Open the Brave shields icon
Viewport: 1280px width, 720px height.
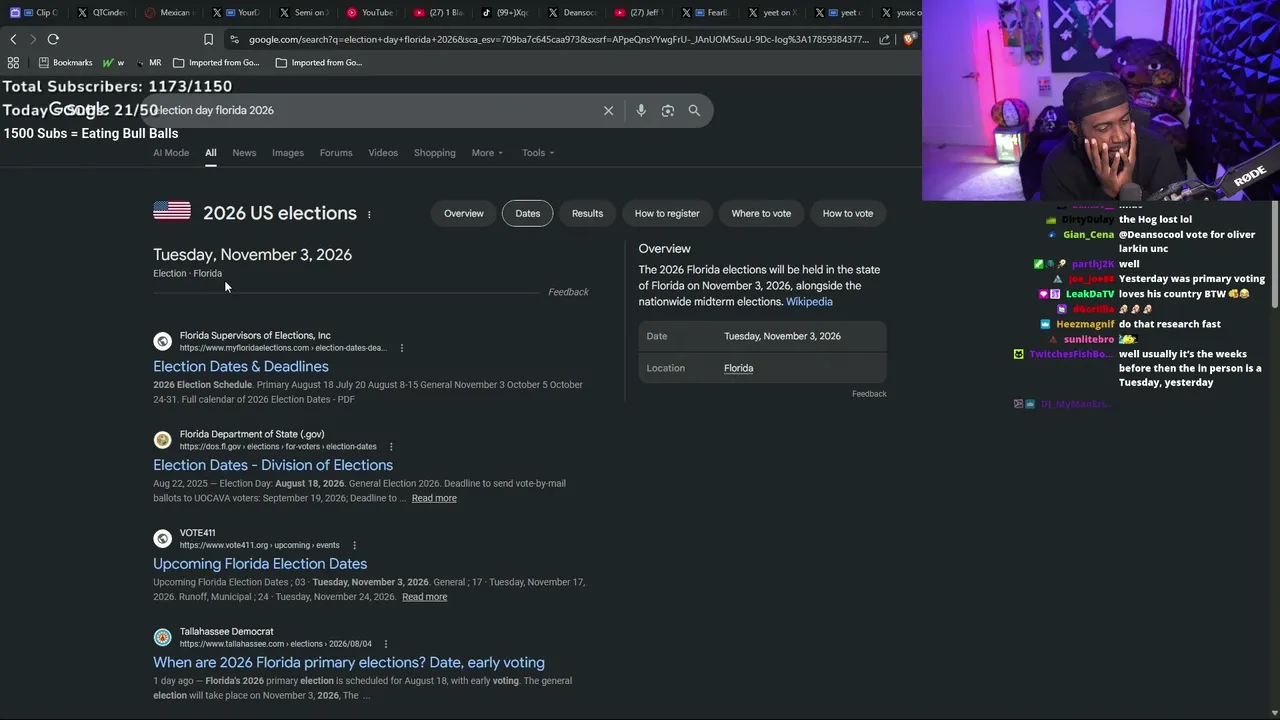tap(909, 39)
